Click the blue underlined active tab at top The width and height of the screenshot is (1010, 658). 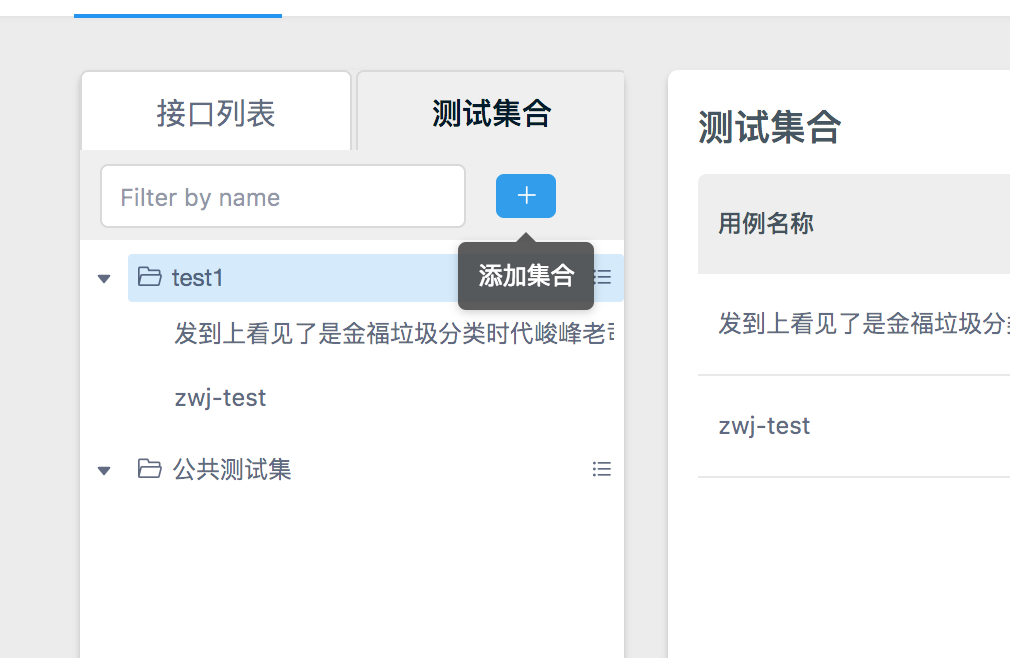(x=178, y=10)
